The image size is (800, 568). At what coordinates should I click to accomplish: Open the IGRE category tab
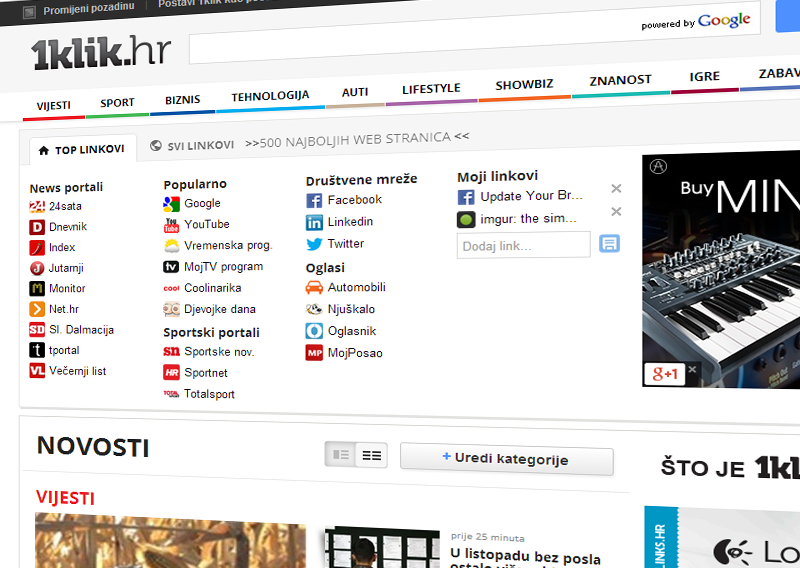pos(705,77)
